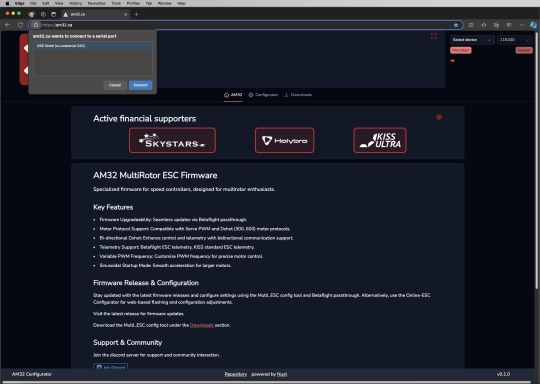Image resolution: width=540 pixels, height=384 pixels.
Task: Reload the page with the refresh icon
Action: (20, 25)
